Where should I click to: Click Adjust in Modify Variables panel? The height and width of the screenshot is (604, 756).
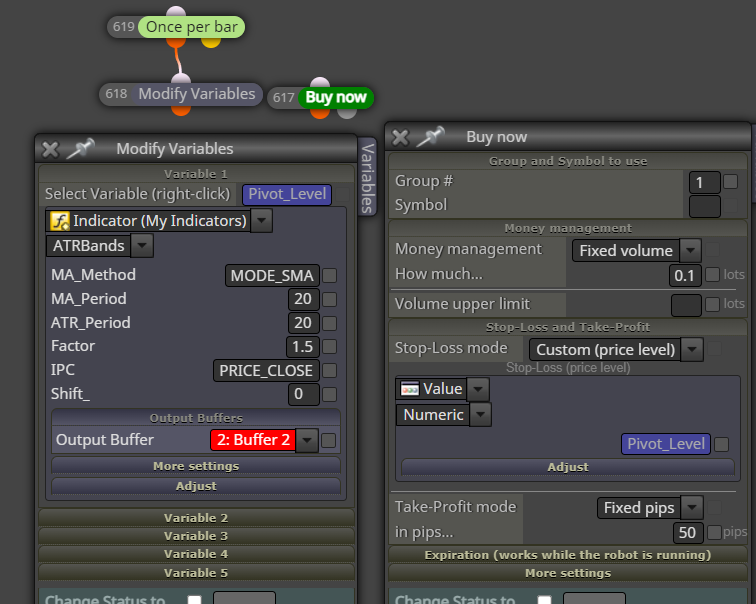(196, 486)
